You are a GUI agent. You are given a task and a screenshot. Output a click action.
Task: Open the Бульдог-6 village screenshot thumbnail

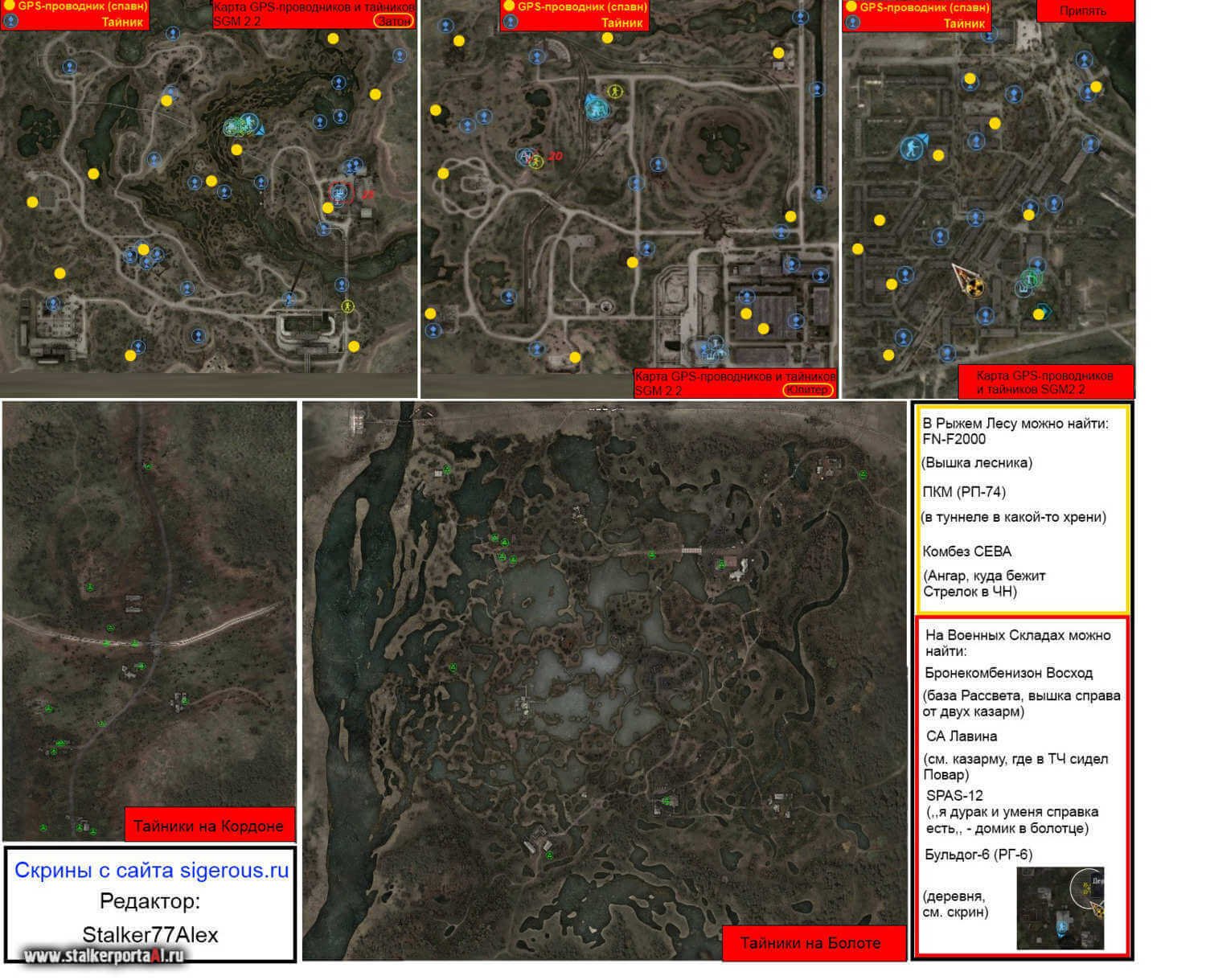(x=1060, y=908)
